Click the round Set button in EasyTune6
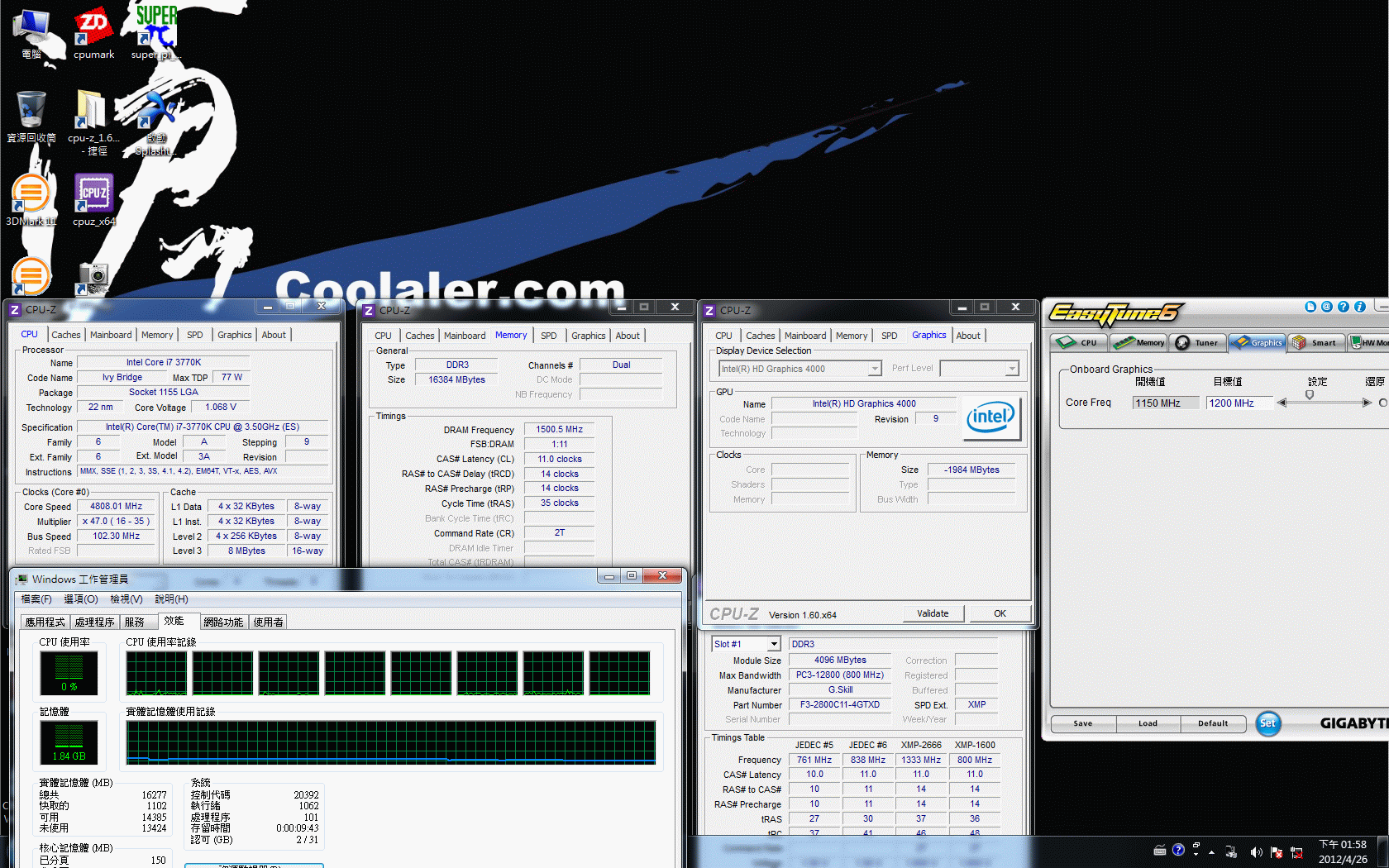This screenshot has height=868, width=1389. (1267, 723)
